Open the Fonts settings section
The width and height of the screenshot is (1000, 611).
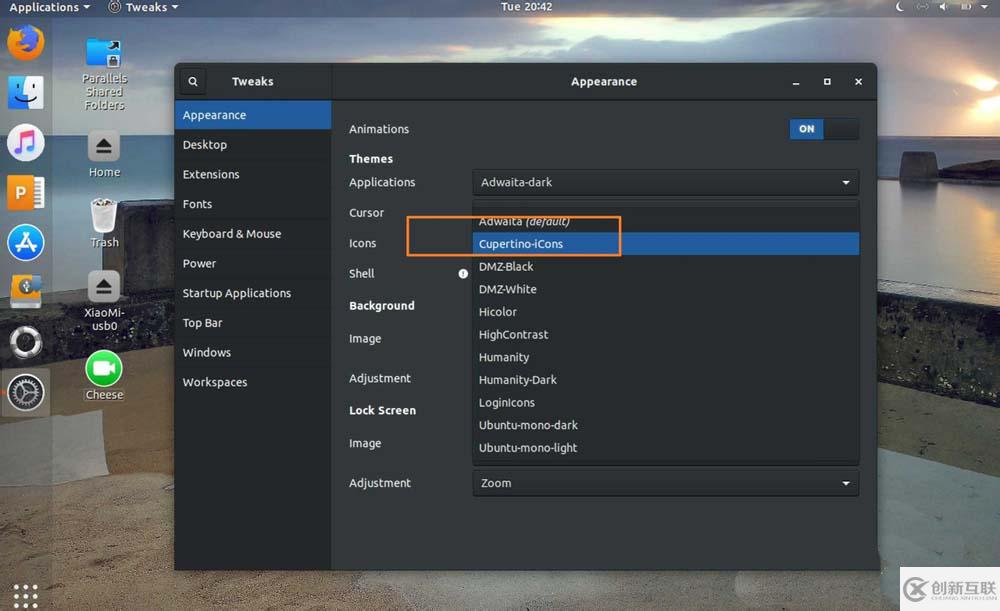(198, 204)
